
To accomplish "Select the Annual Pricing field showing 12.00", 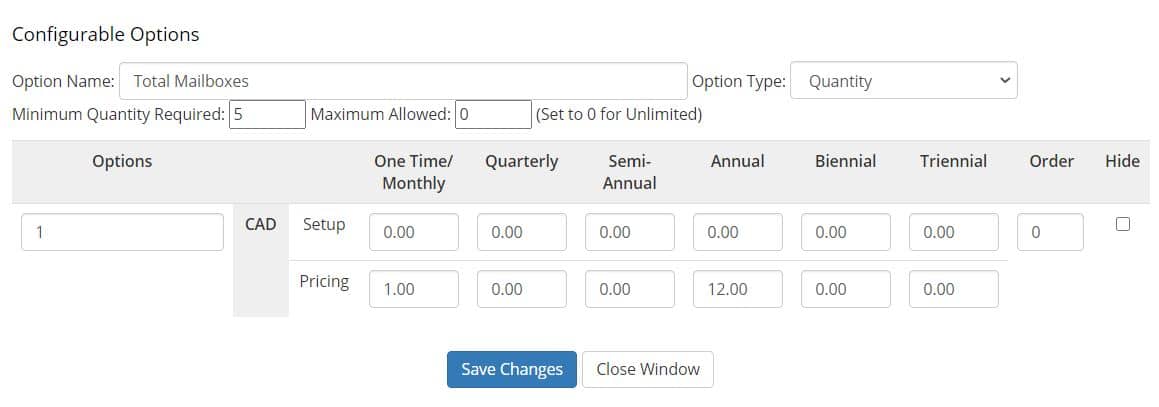I will [738, 289].
